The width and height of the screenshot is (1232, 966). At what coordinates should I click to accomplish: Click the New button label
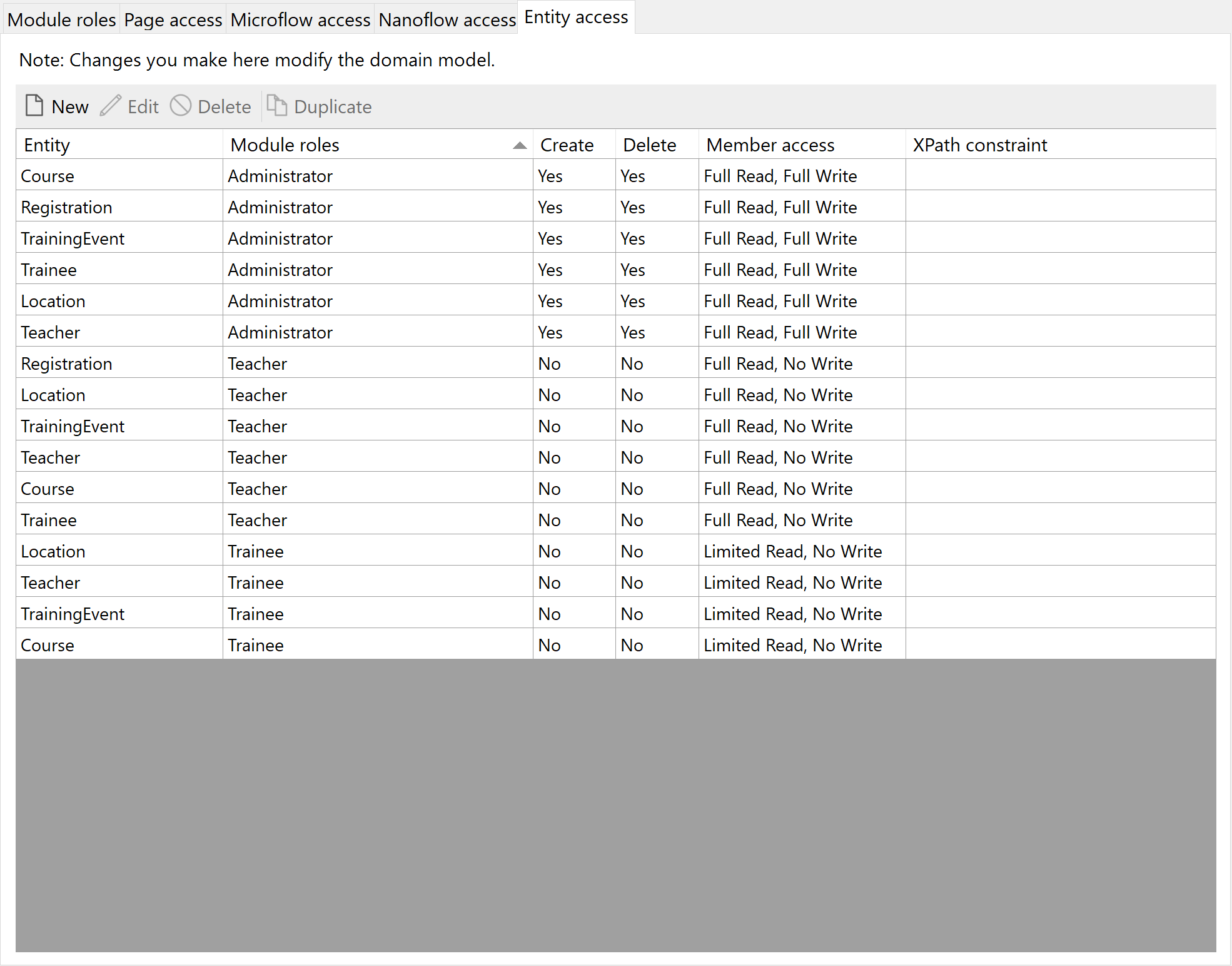(x=70, y=107)
